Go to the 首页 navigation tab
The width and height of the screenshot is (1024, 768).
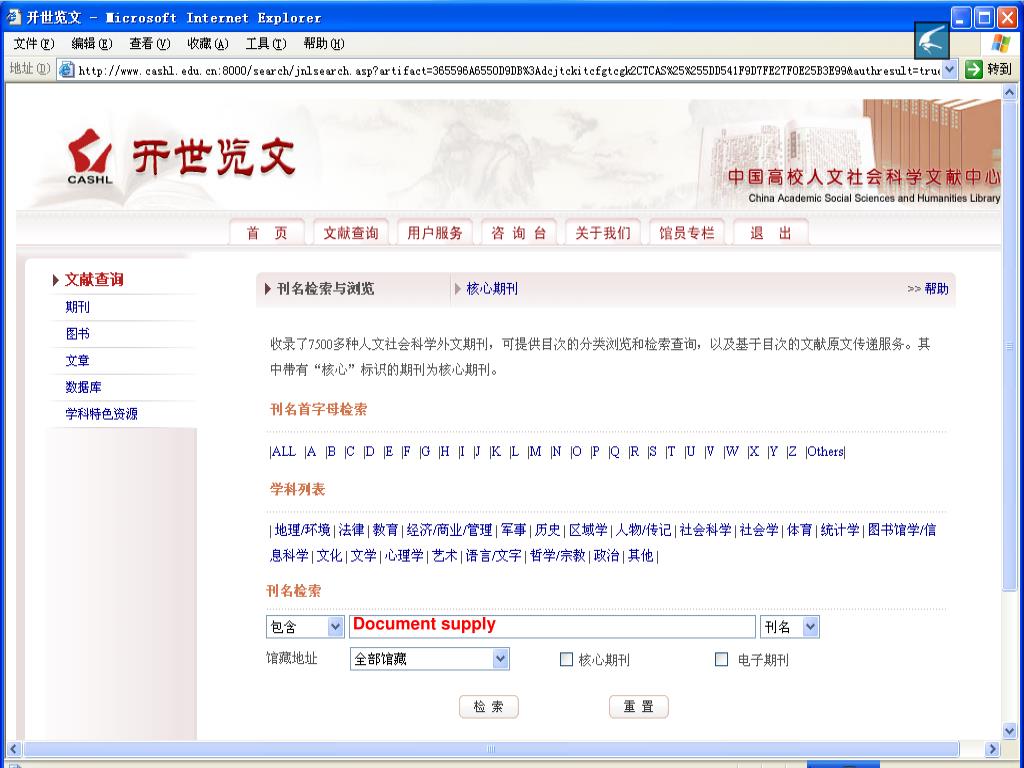(x=266, y=233)
